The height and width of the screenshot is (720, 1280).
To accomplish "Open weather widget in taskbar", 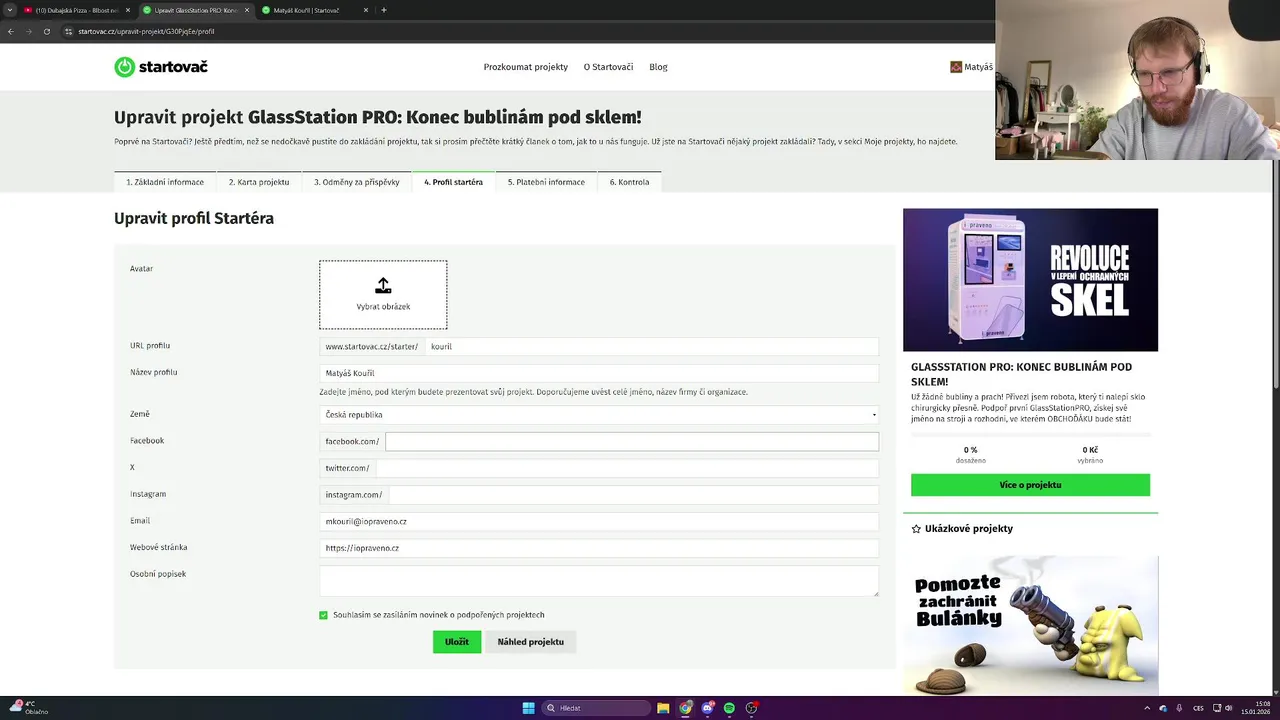I will (30, 708).
